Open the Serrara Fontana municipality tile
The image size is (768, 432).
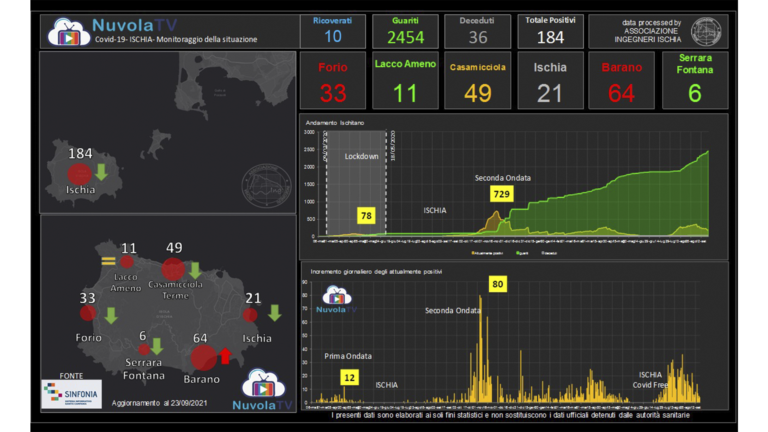coord(695,81)
